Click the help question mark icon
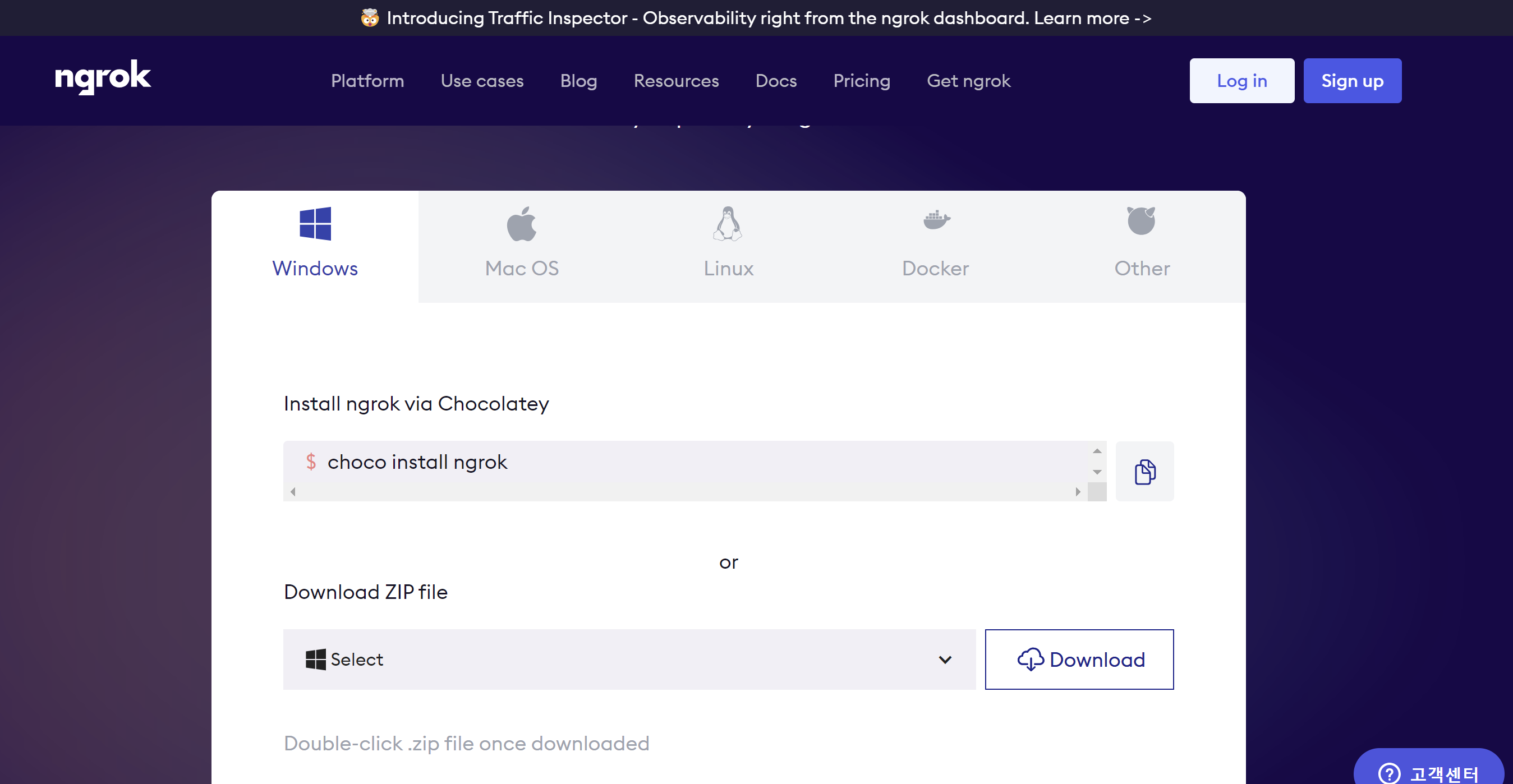The image size is (1513, 784). tap(1389, 773)
